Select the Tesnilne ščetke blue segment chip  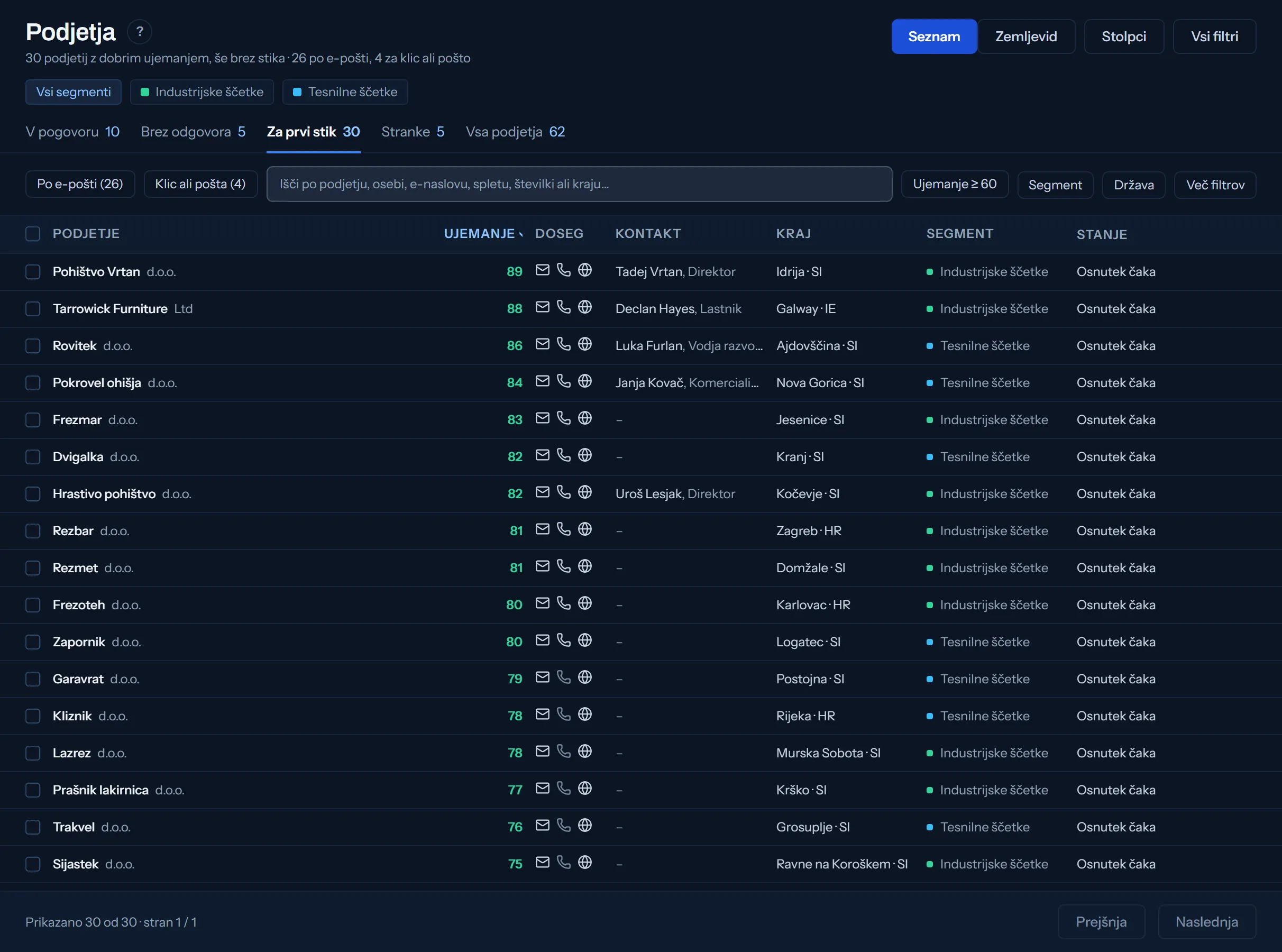tap(345, 92)
